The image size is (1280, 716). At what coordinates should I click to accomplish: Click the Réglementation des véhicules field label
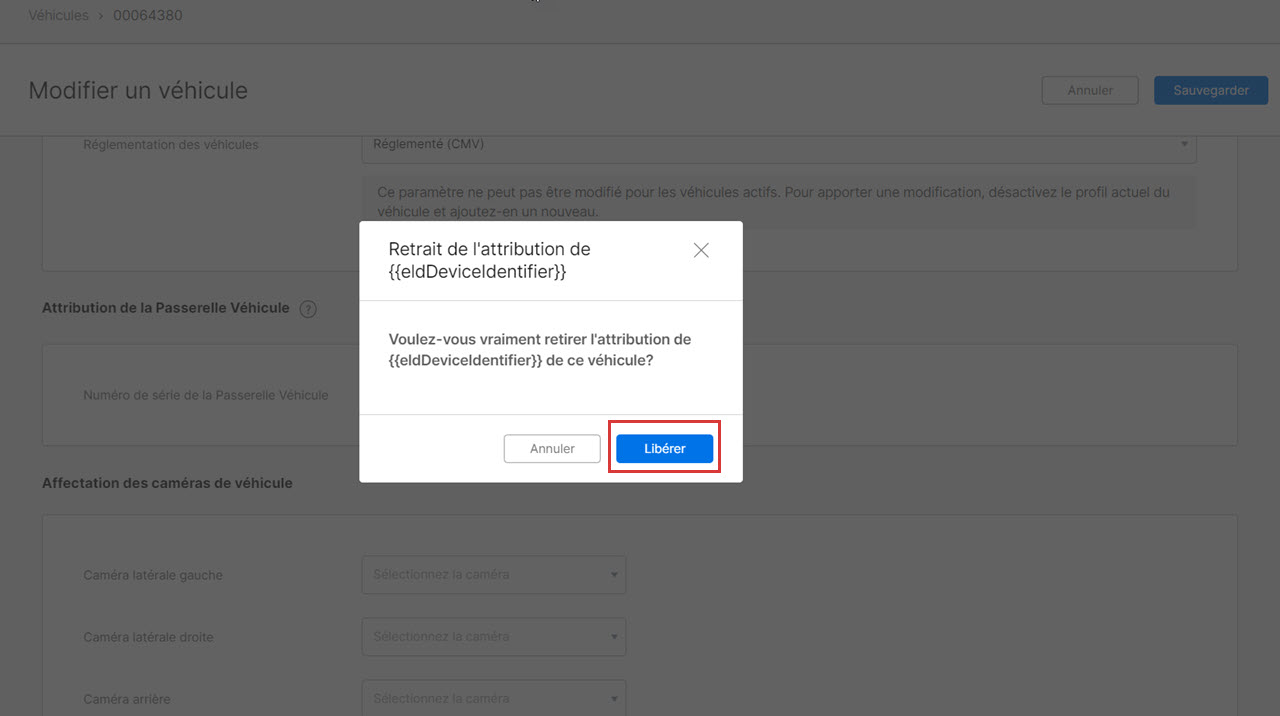click(171, 145)
